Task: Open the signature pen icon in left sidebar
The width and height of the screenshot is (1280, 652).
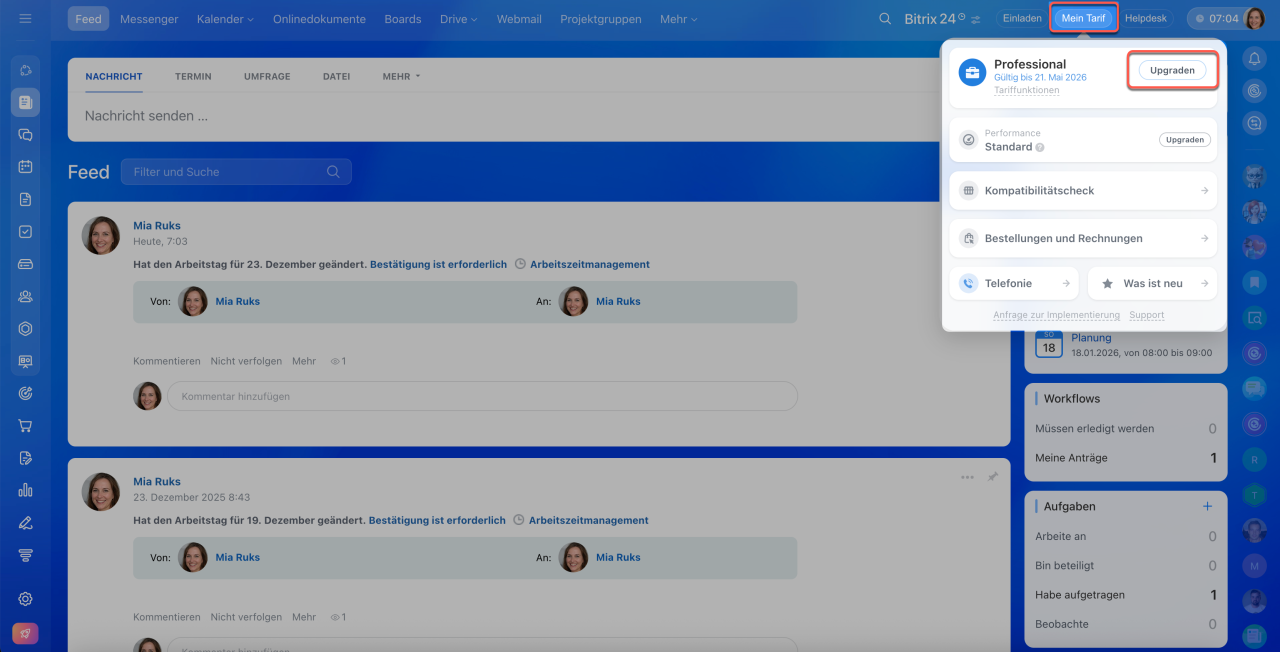Action: [26, 522]
